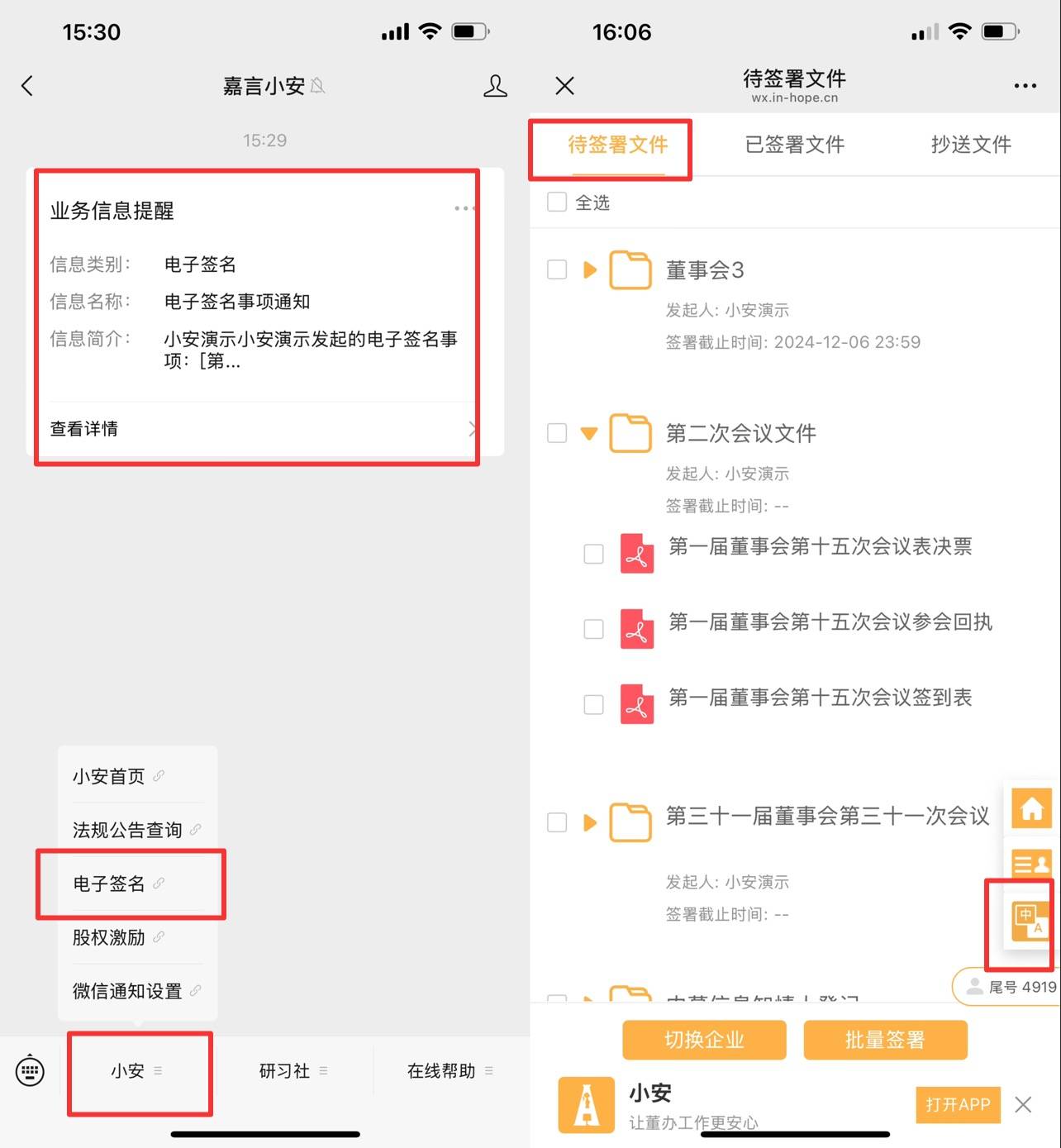Image resolution: width=1061 pixels, height=1148 pixels.
Task: Open the chat profile person icon
Action: [495, 86]
